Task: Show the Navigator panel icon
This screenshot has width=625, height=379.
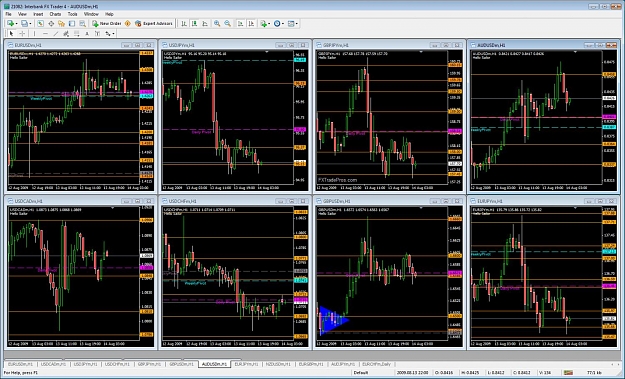Action: click(x=61, y=24)
